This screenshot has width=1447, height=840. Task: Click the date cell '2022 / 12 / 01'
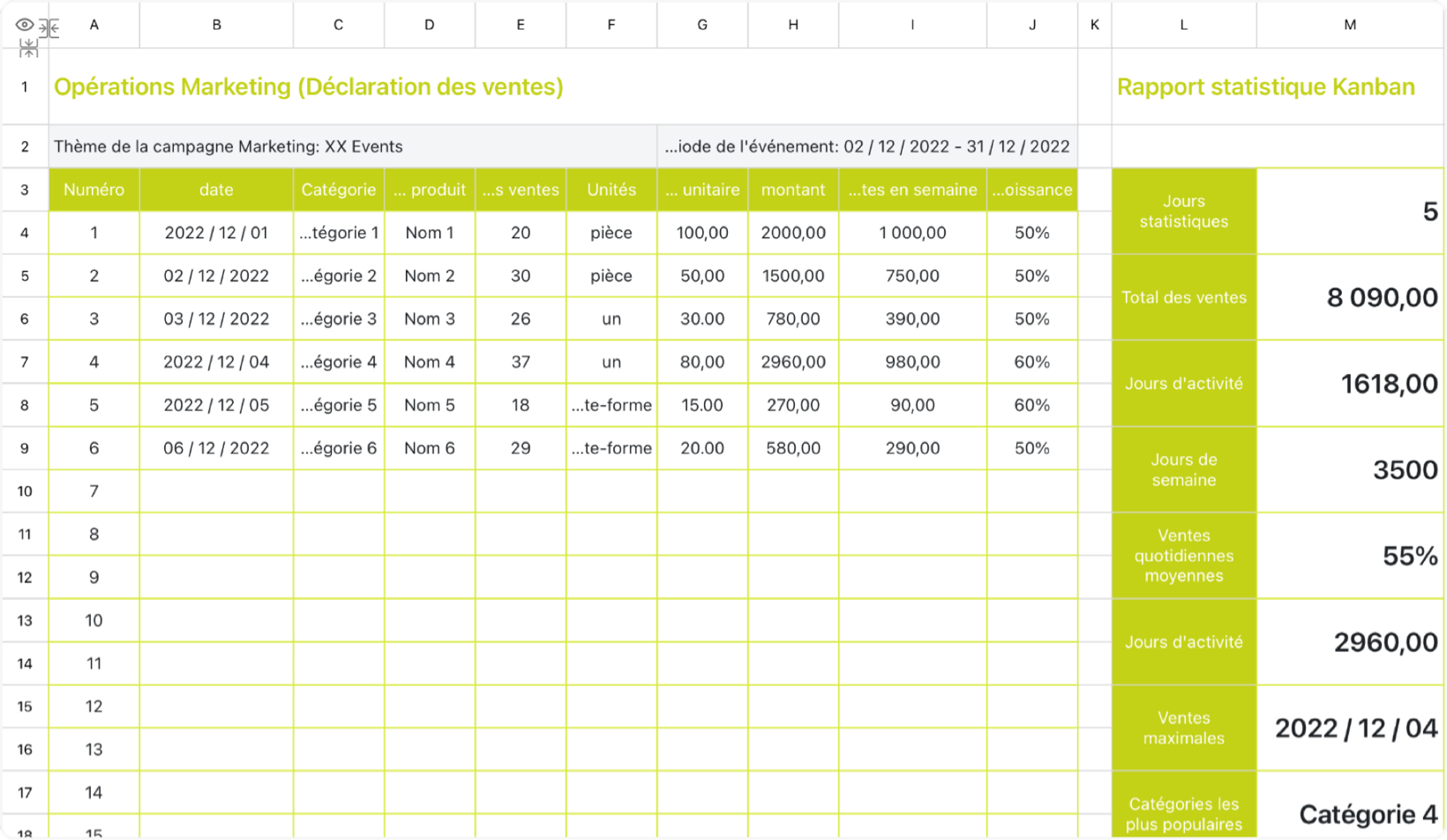(216, 233)
